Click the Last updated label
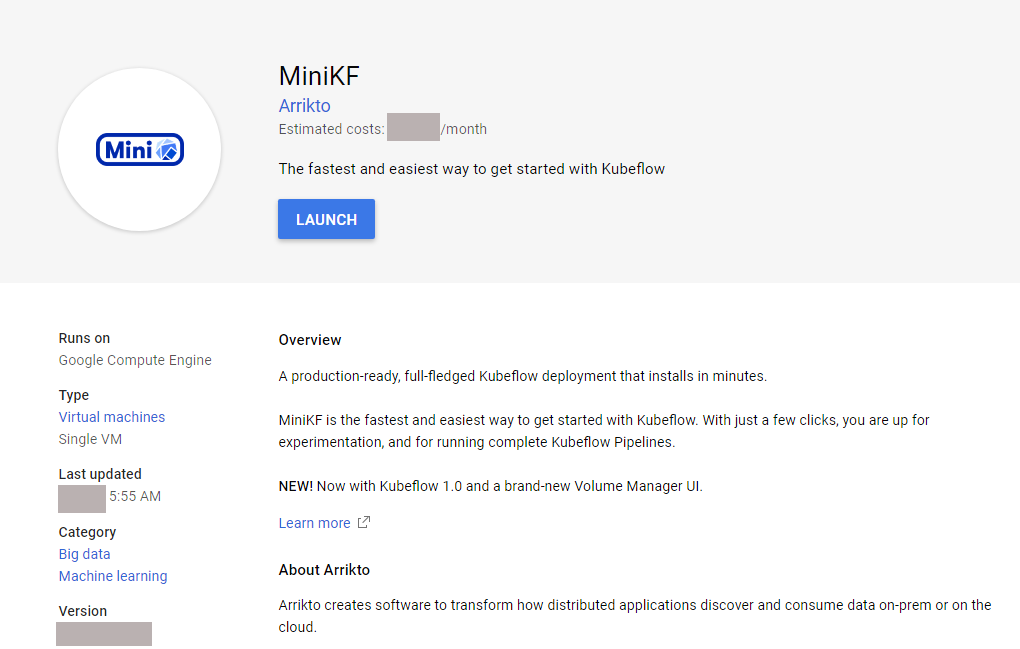The width and height of the screenshot is (1020, 649). click(x=100, y=474)
